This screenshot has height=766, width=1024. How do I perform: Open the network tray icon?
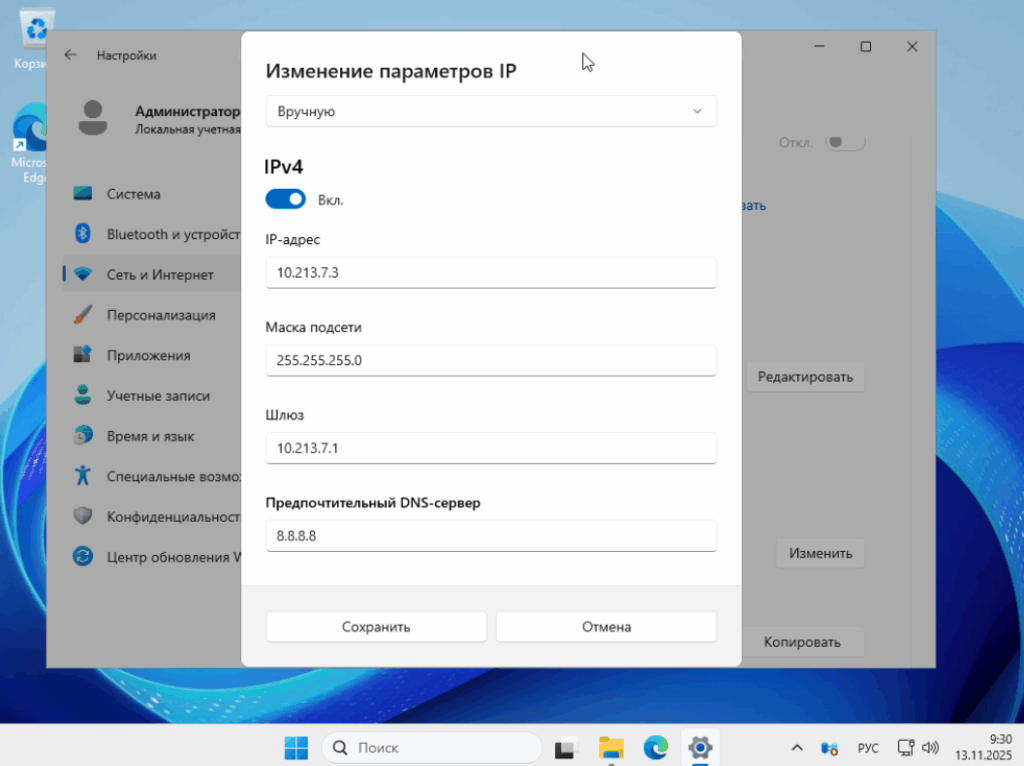905,748
